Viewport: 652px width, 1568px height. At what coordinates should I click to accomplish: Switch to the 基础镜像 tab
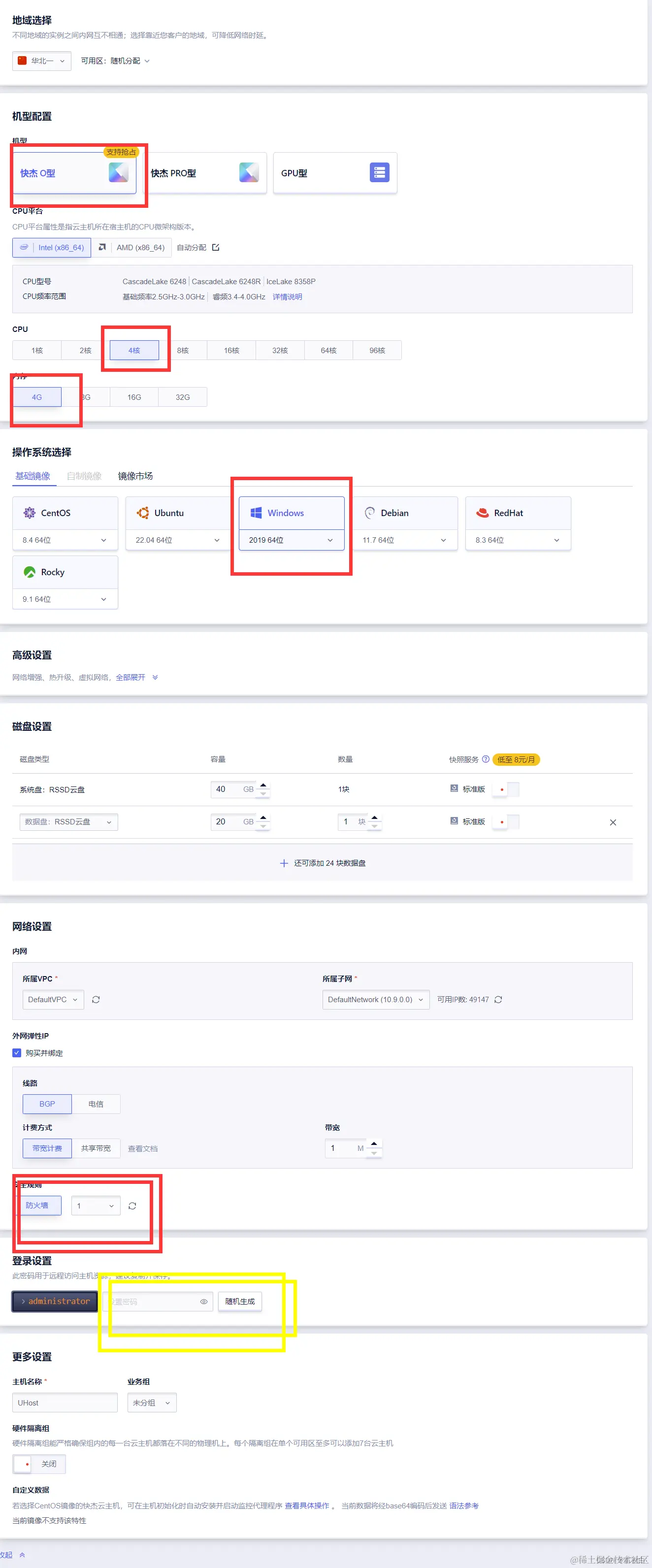pos(33,476)
